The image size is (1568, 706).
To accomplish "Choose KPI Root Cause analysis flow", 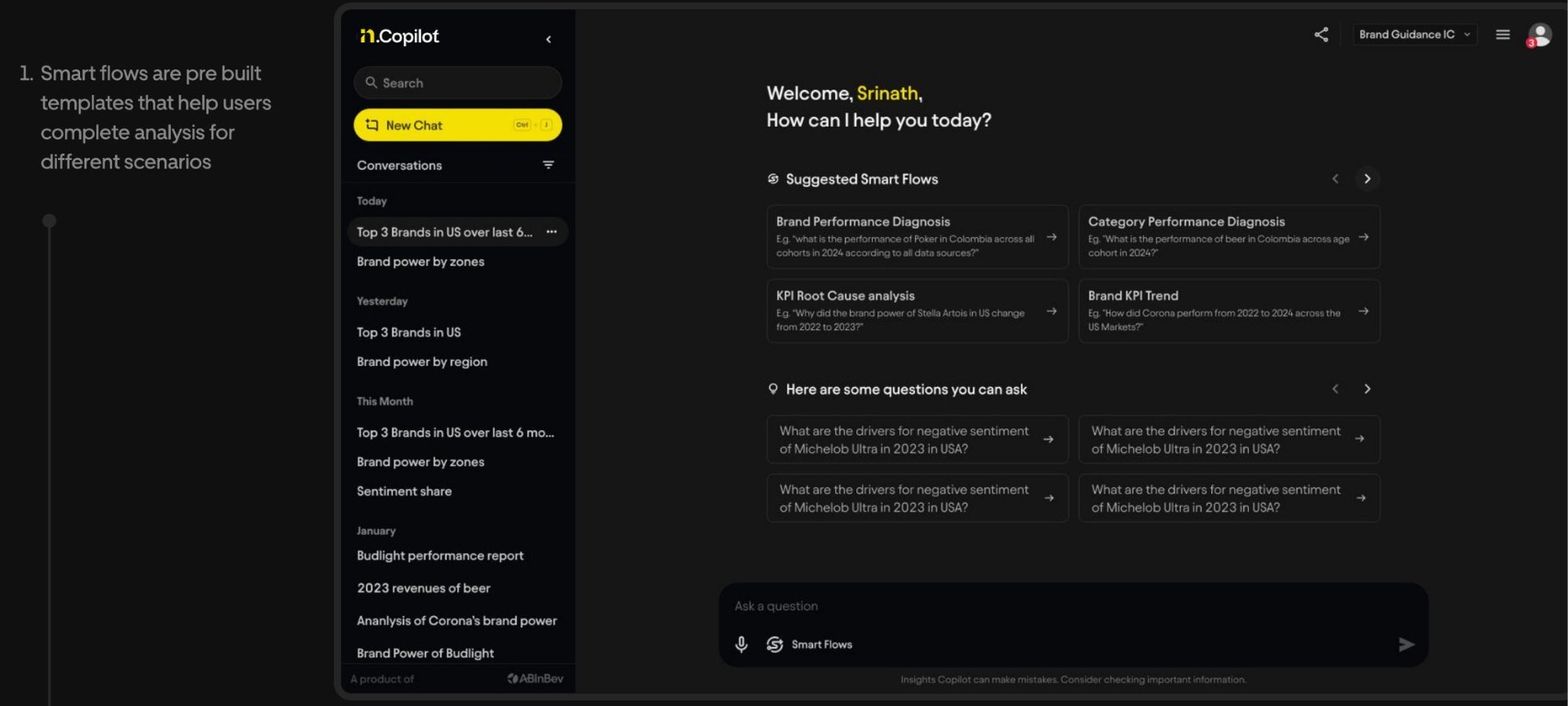I will point(917,311).
